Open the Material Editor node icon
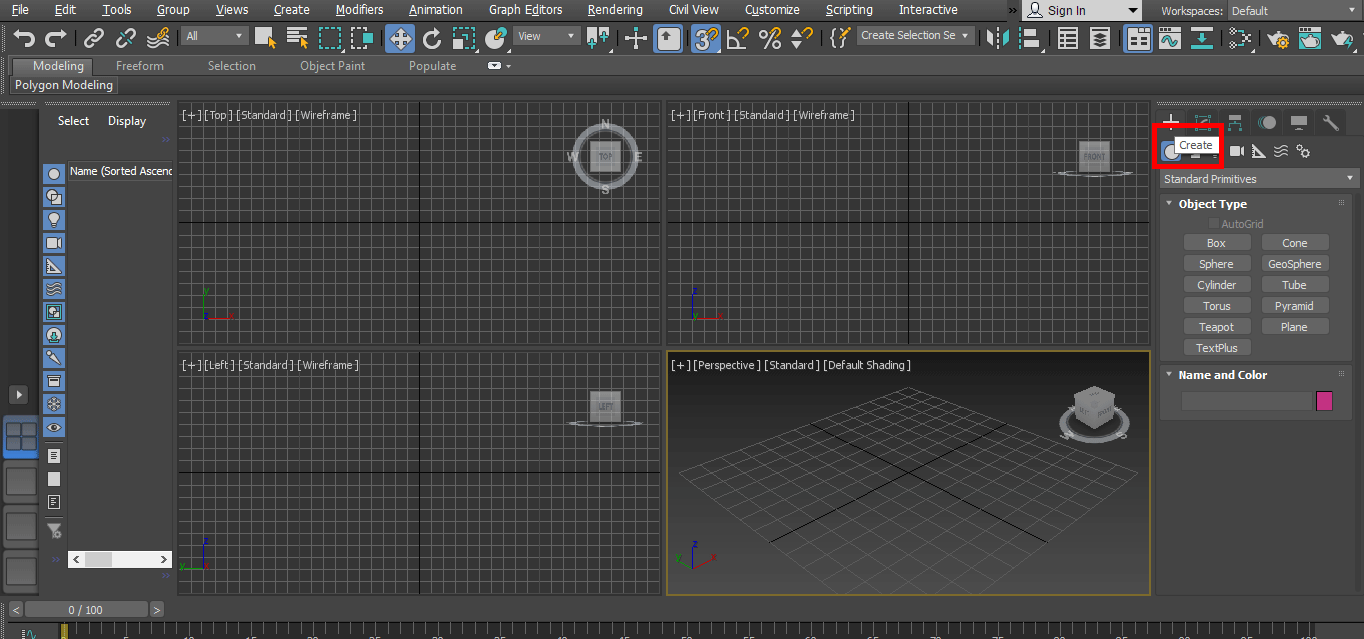The image size is (1364, 639). [x=1240, y=39]
